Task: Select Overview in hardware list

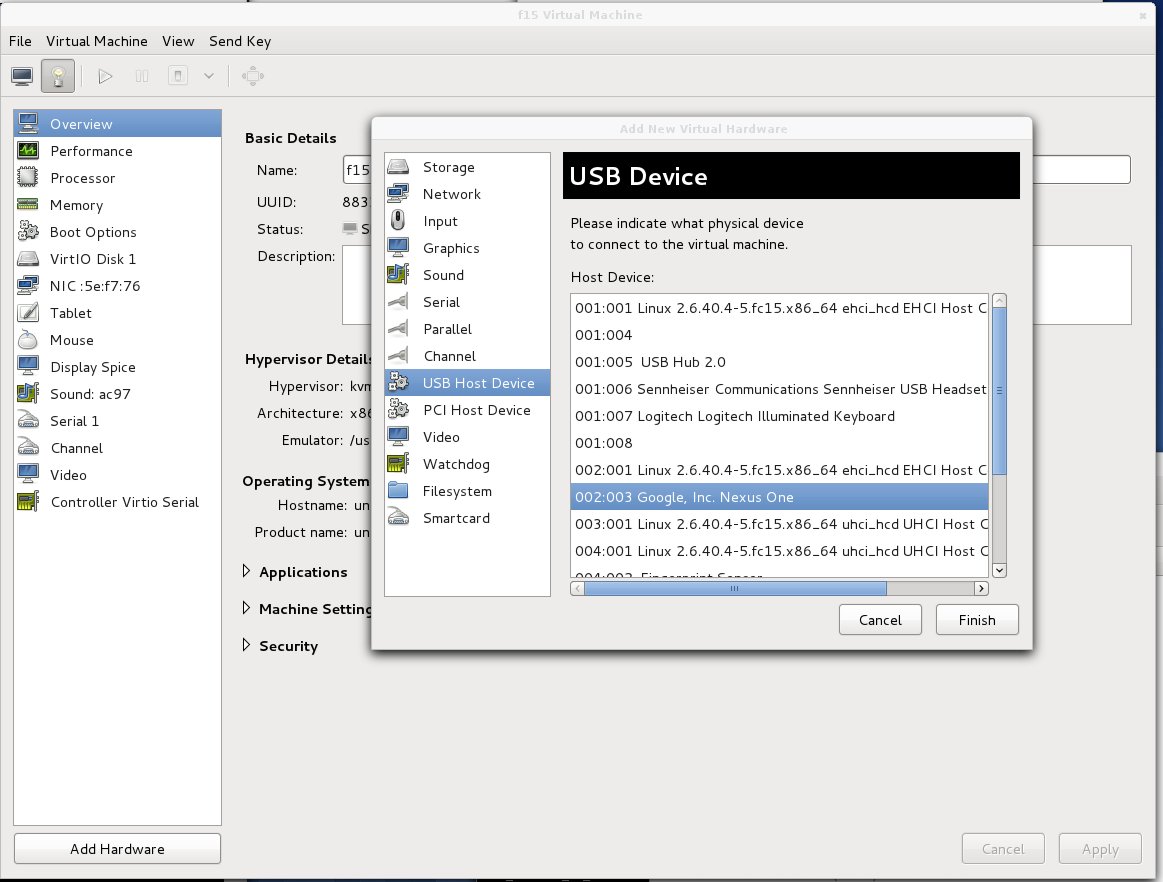Action: coord(117,124)
